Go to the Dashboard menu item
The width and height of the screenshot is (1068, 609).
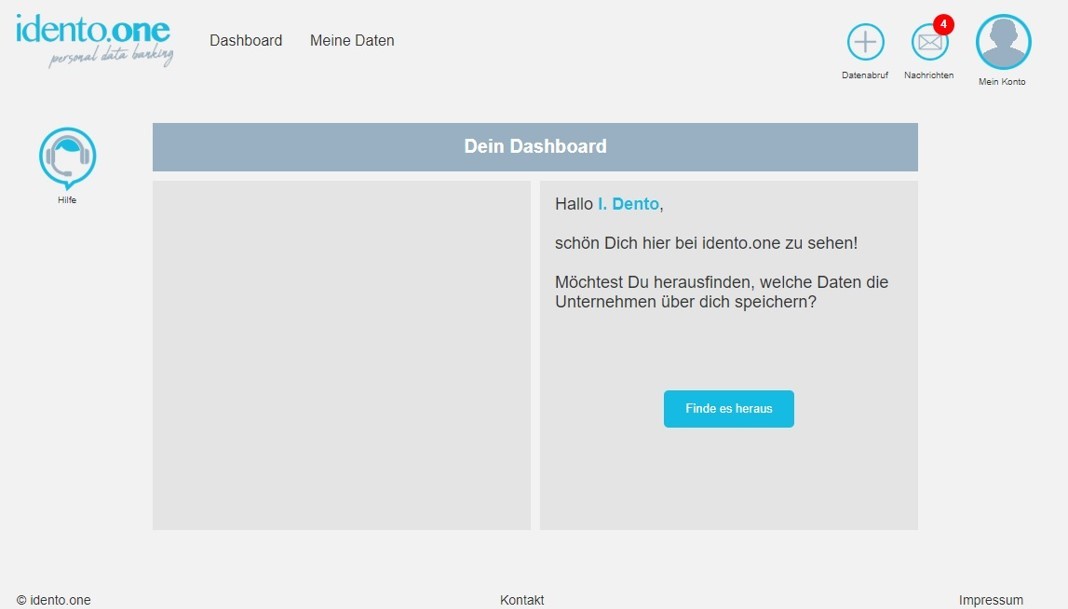click(246, 41)
